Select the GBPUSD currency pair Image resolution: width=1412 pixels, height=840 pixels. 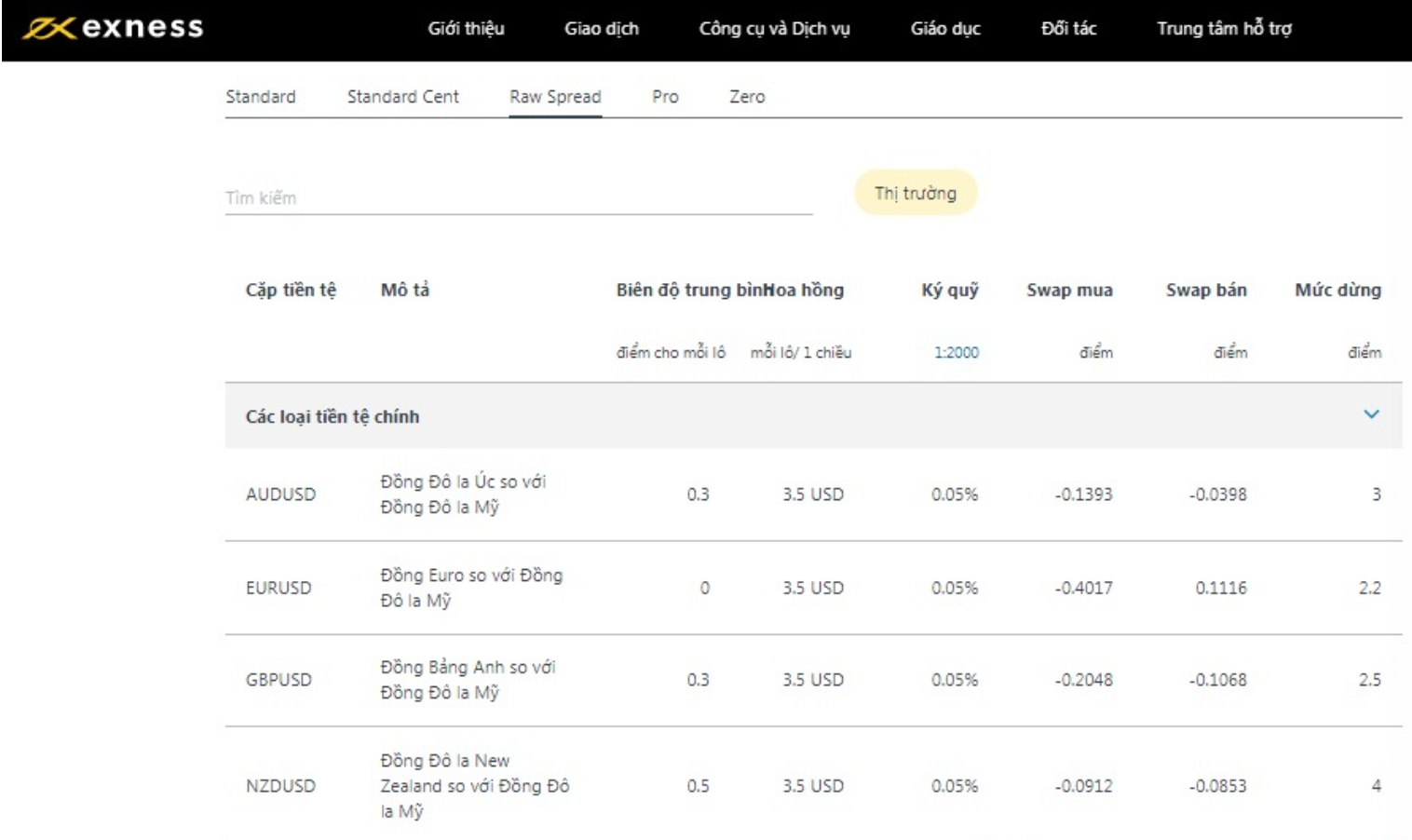click(278, 680)
